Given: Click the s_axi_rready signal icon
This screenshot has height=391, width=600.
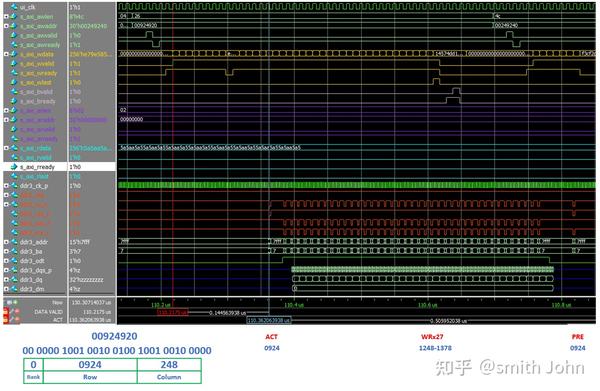Looking at the screenshot, I should click(x=14, y=167).
